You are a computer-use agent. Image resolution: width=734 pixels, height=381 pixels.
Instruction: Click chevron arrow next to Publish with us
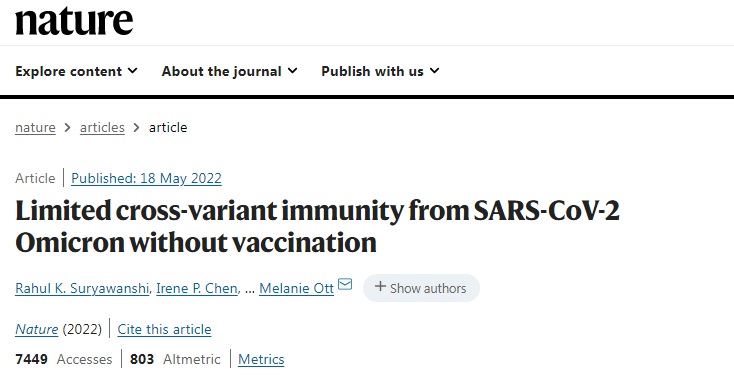click(435, 71)
